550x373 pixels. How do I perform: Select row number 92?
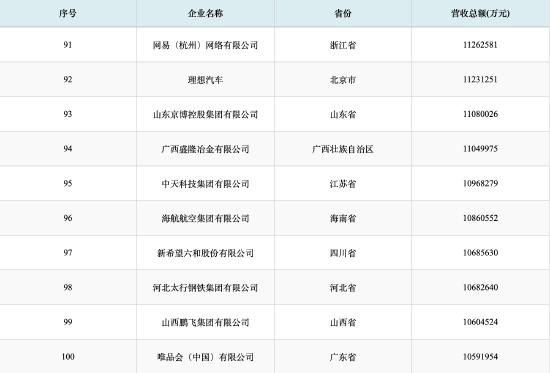68,79
